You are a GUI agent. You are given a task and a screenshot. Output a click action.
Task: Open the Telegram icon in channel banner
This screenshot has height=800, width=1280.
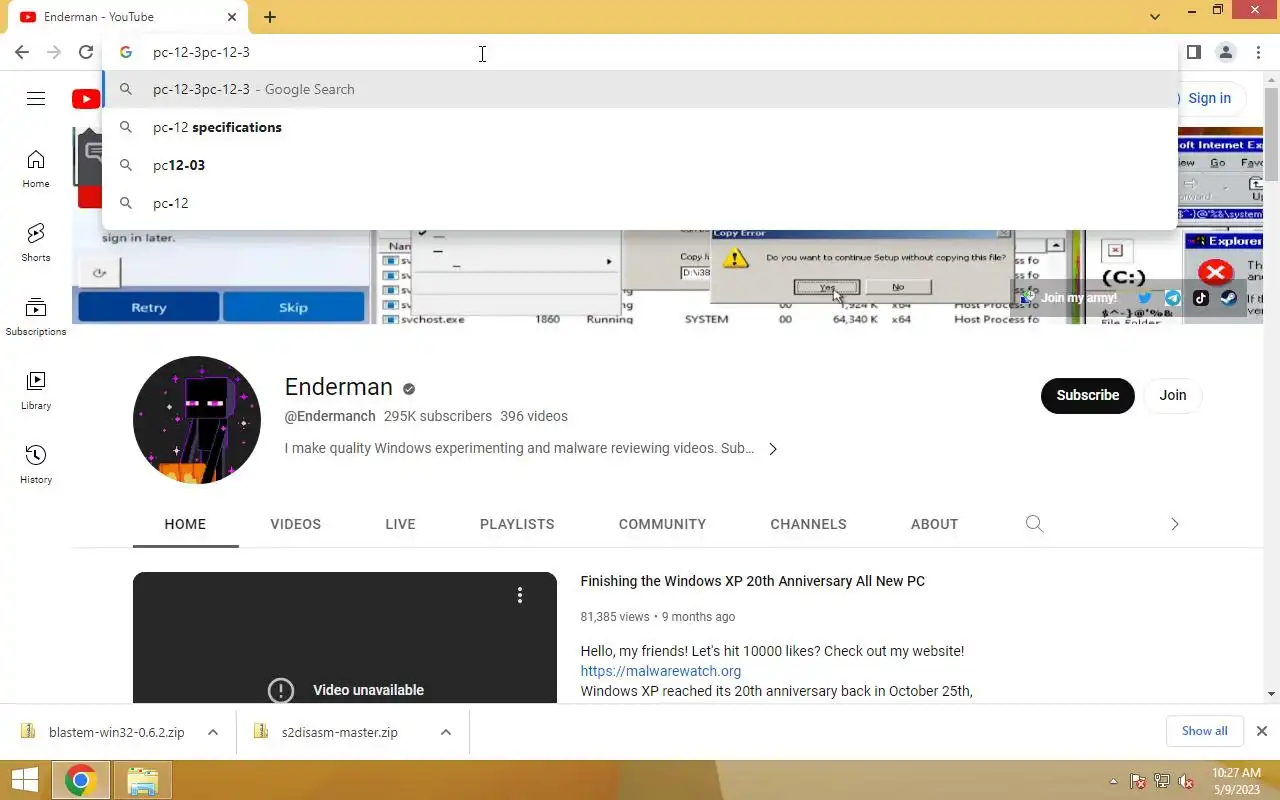(1173, 298)
